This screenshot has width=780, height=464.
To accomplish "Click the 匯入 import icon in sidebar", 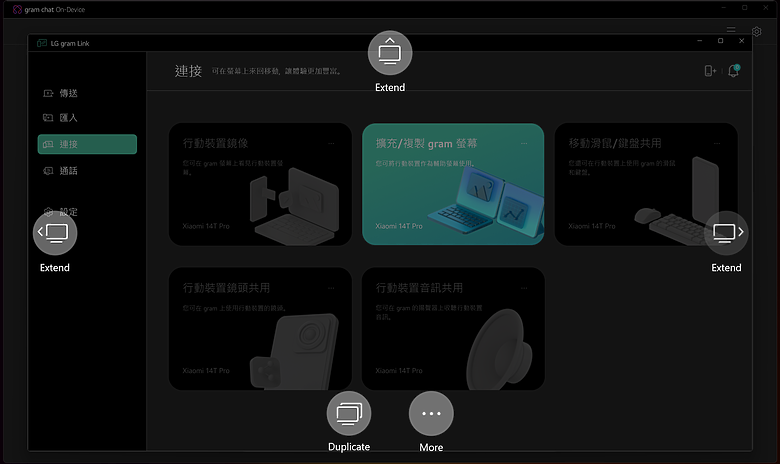I will coord(48,118).
